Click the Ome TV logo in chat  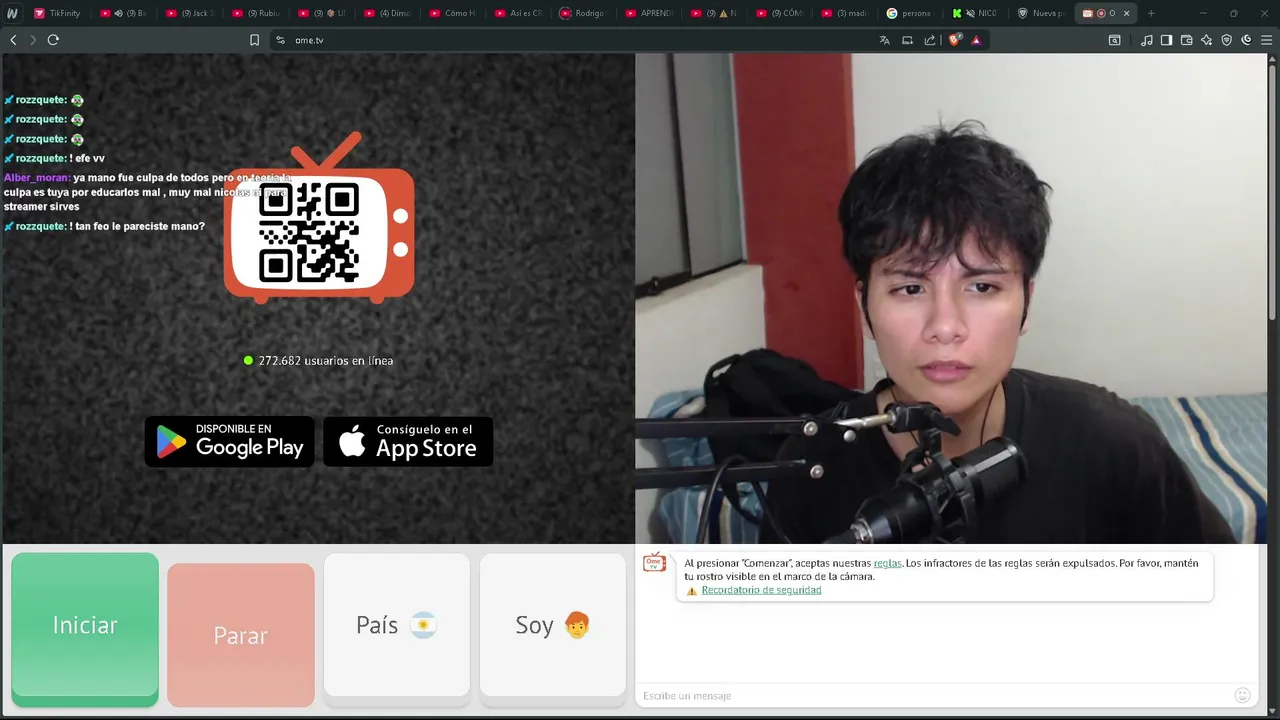tap(654, 563)
